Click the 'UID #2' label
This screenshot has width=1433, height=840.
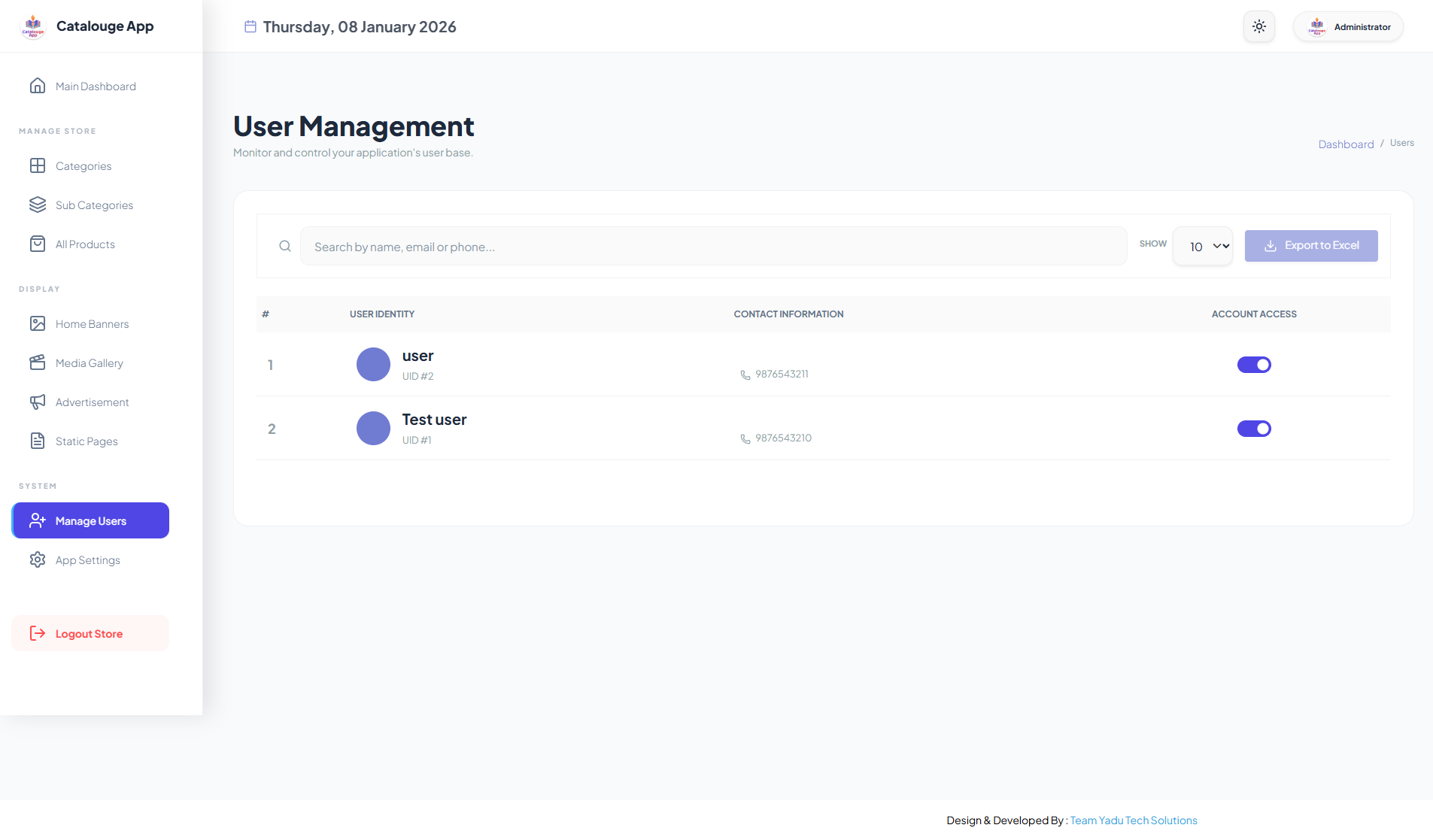click(x=417, y=376)
